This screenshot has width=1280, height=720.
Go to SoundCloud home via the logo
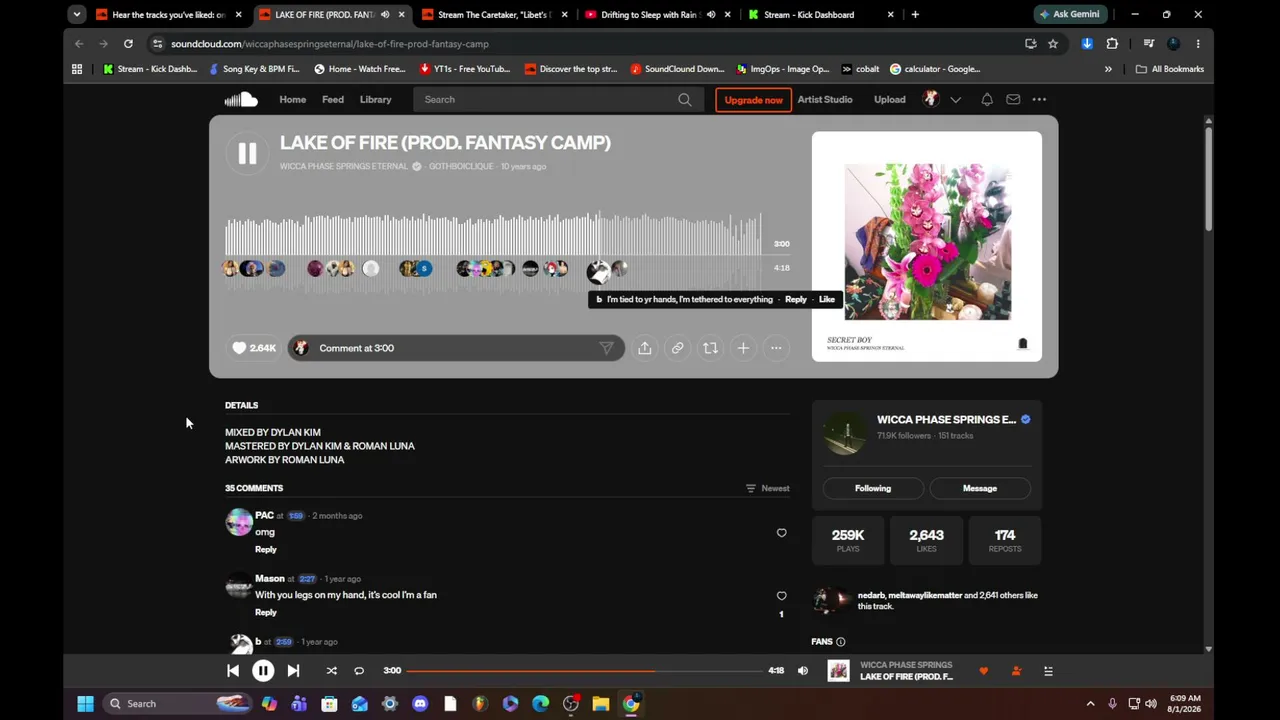tap(241, 99)
